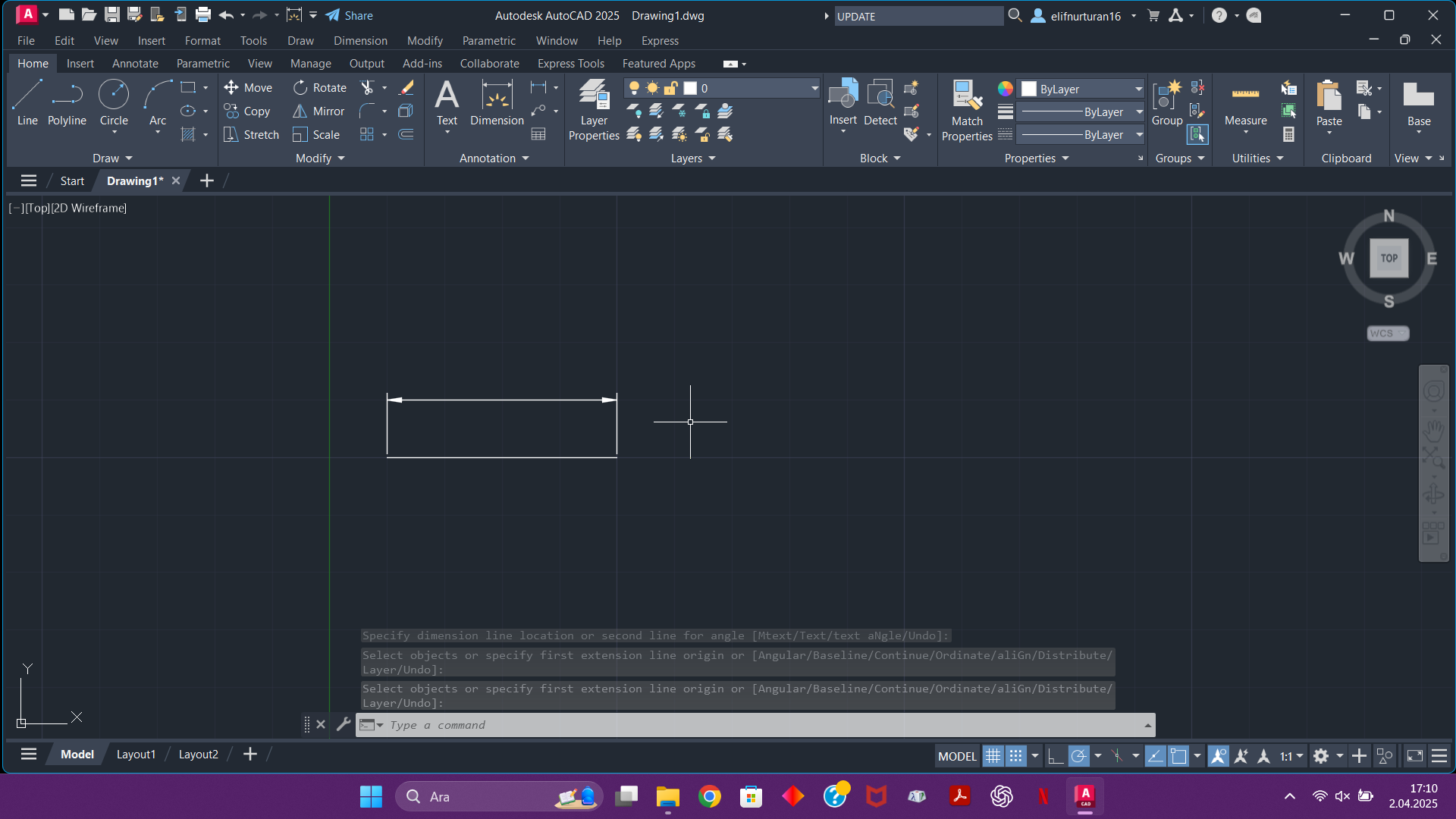The height and width of the screenshot is (819, 1456).
Task: Open the Dimension menu in the menu bar
Action: click(360, 41)
